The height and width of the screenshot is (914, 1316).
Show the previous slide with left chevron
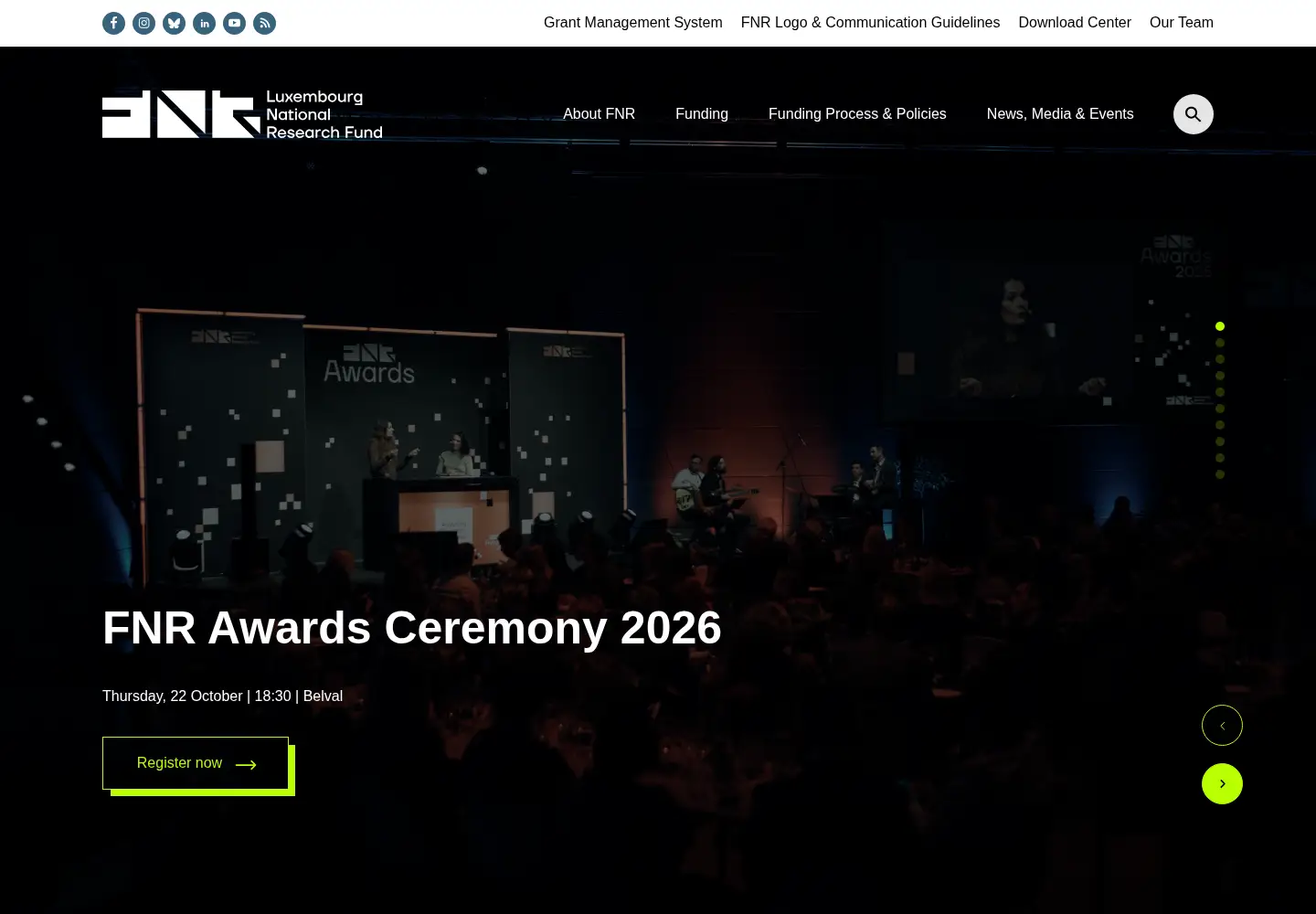(x=1222, y=726)
